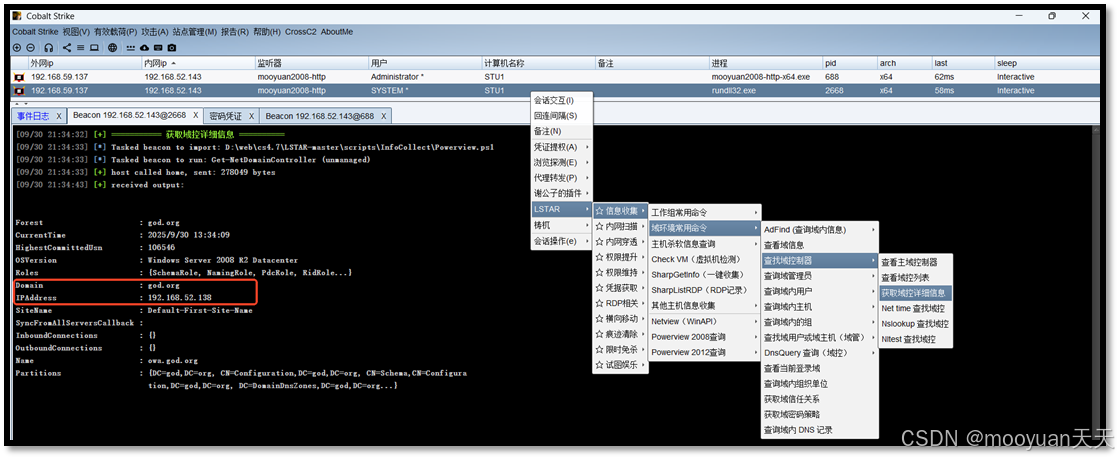Open the 站点管理(M) menu
The image size is (1119, 459).
pyautogui.click(x=195, y=32)
